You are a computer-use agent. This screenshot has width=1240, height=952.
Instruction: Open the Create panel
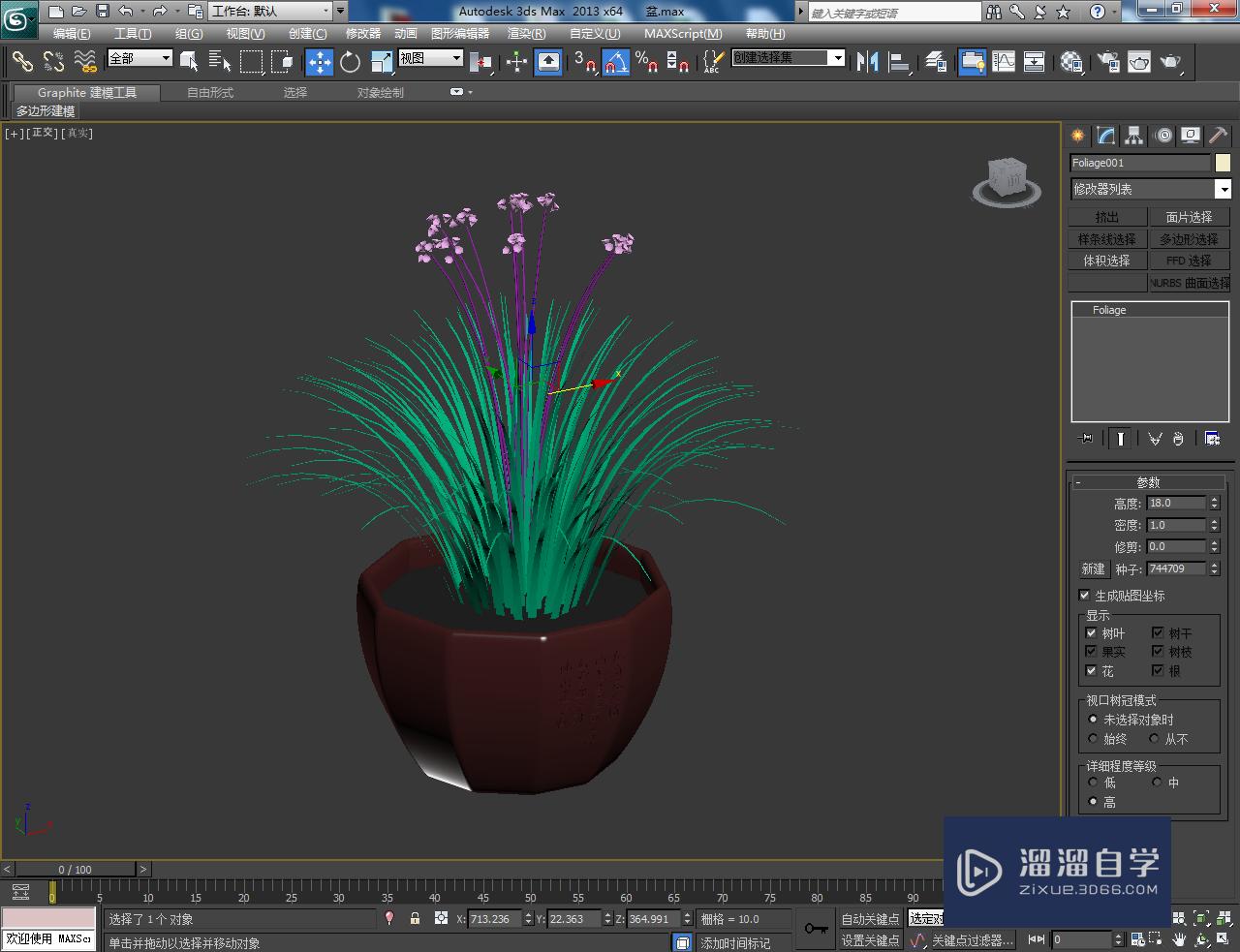(1076, 136)
